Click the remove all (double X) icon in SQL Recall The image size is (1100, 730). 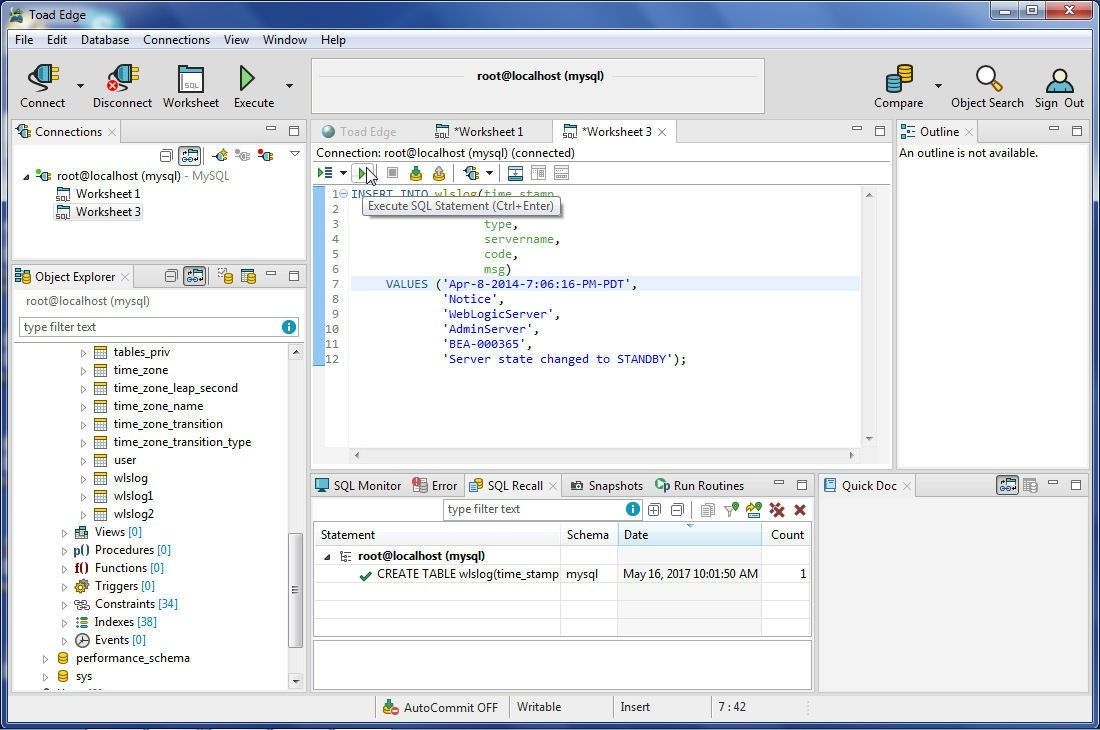[777, 510]
